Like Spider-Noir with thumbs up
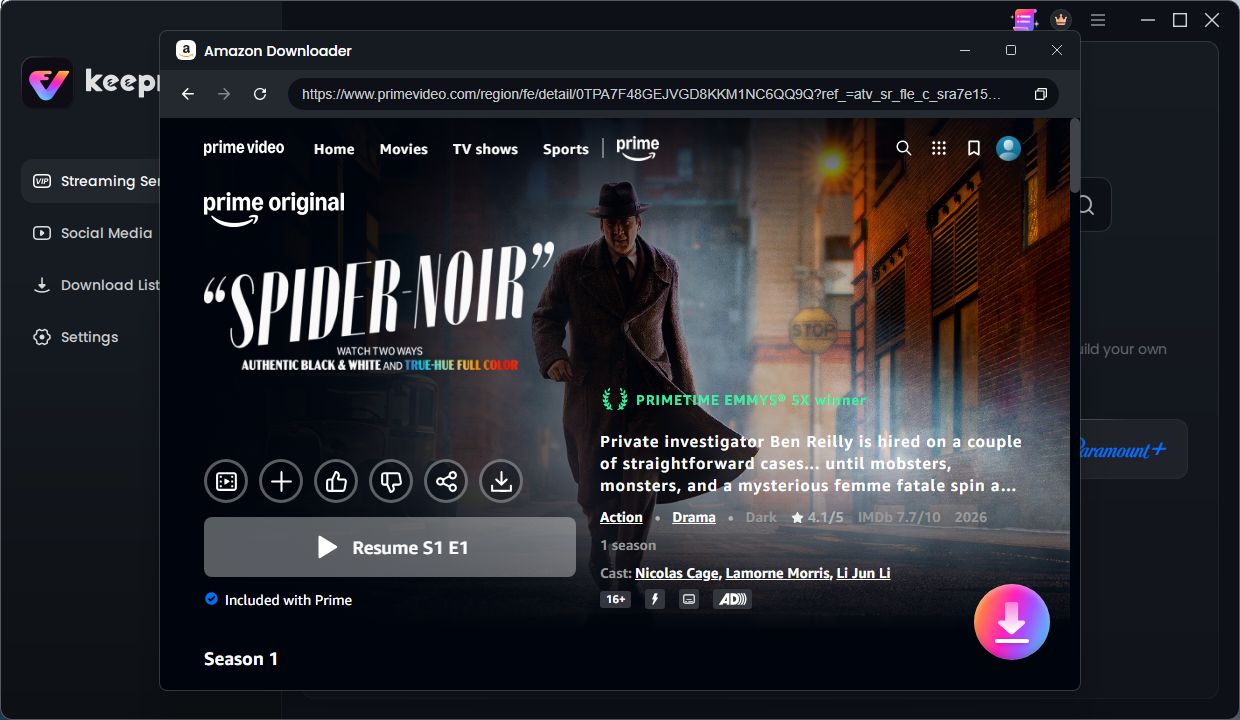Image resolution: width=1240 pixels, height=720 pixels. point(336,482)
